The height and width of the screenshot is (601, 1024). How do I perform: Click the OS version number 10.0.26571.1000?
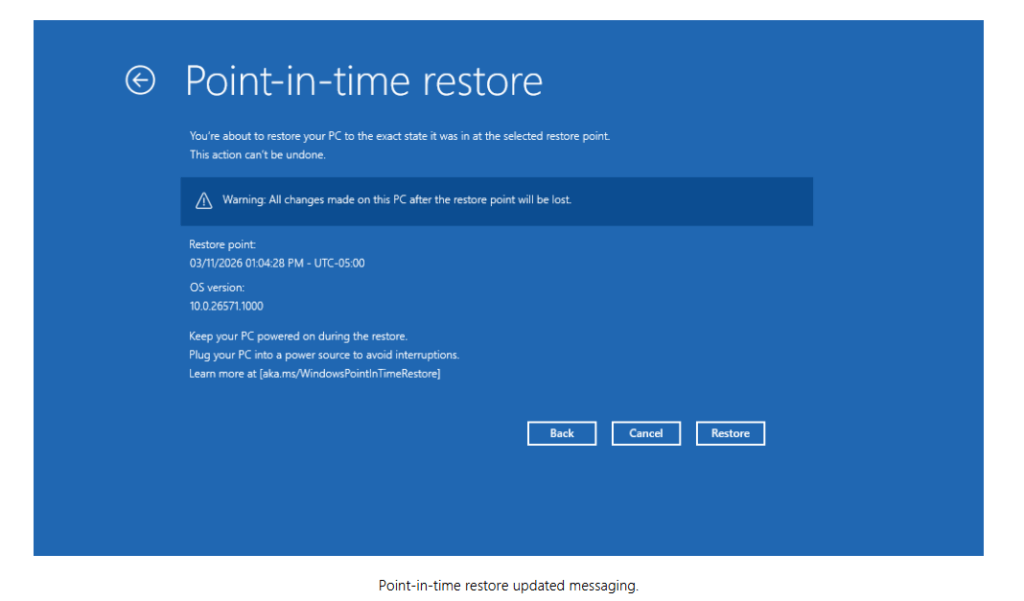click(x=226, y=306)
